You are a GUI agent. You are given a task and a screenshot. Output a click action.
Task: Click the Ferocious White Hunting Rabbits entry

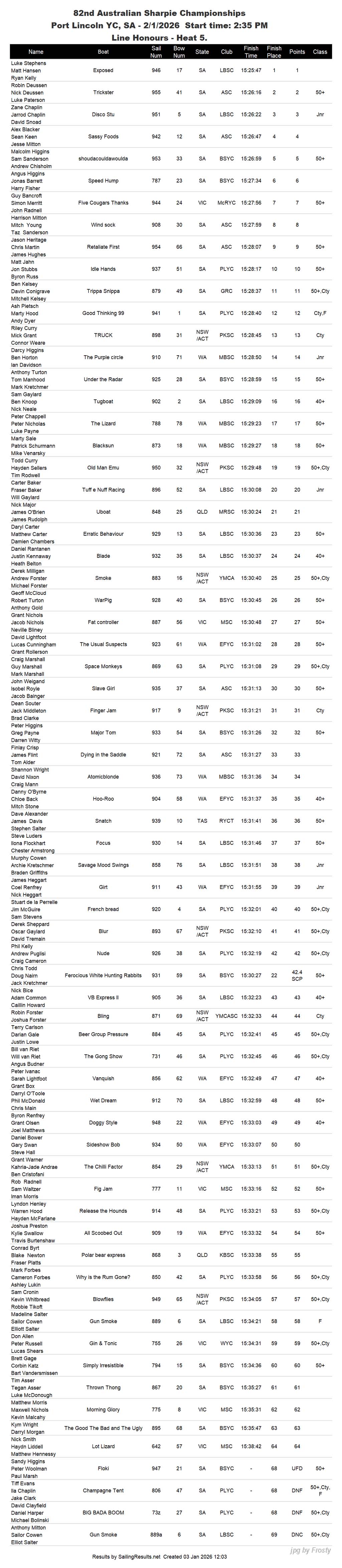coord(103,975)
